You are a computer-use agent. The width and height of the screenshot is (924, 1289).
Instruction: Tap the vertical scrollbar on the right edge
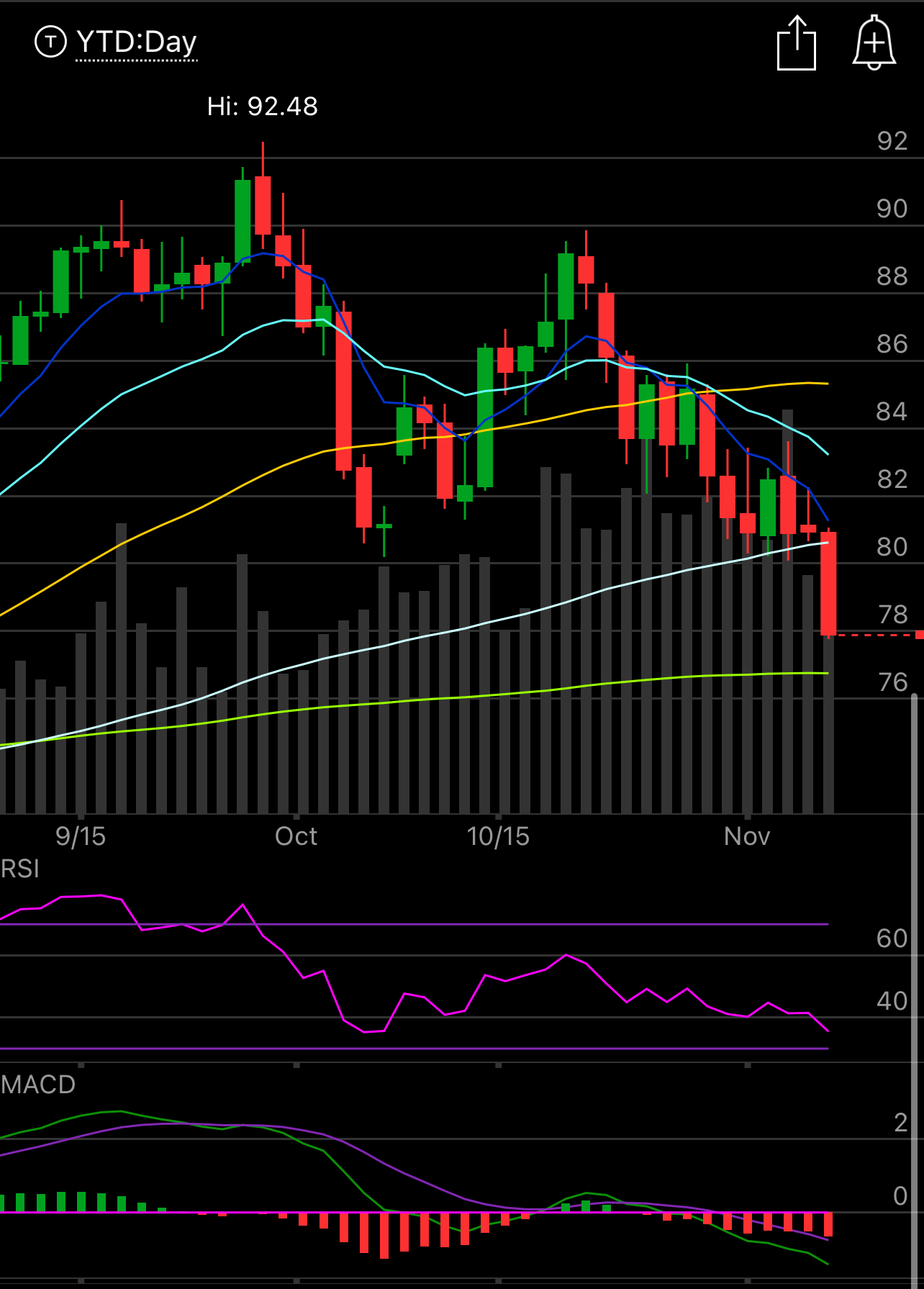(915, 990)
